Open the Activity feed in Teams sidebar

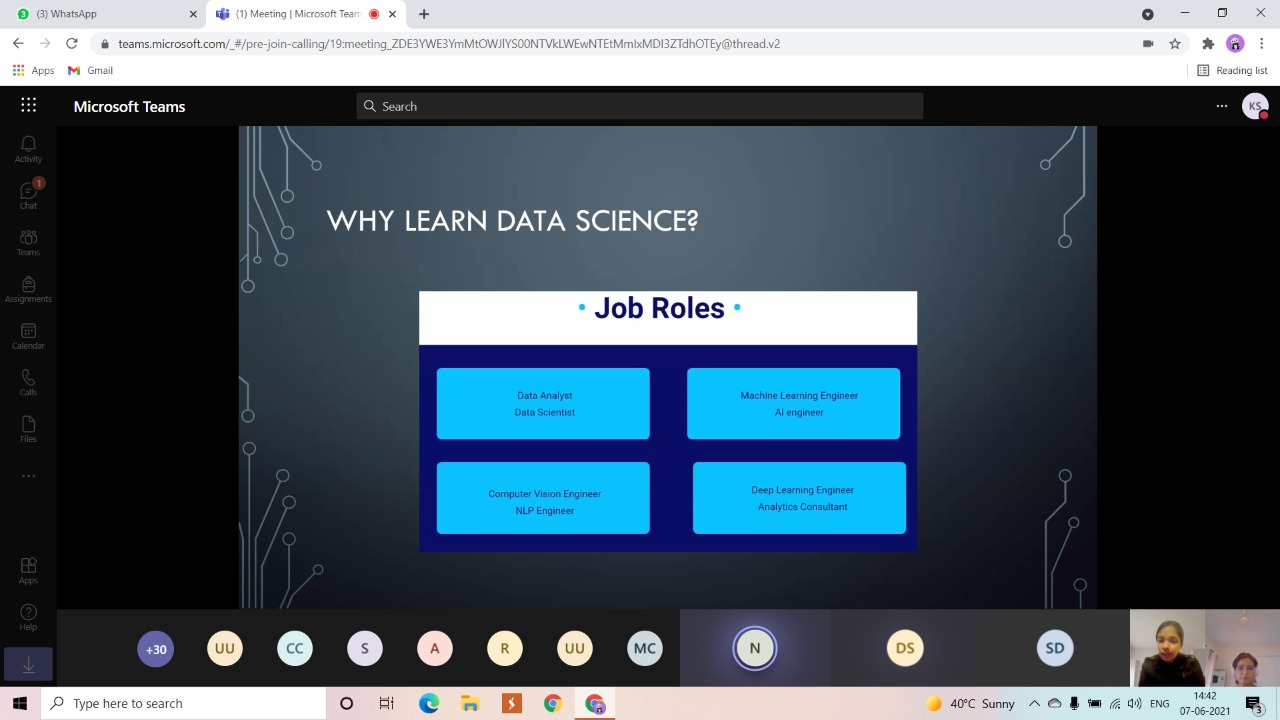point(28,149)
